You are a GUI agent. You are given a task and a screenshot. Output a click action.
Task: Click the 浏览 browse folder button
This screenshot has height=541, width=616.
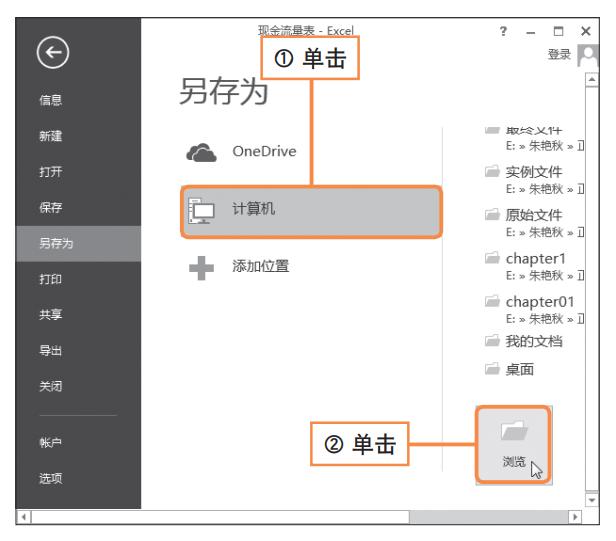513,445
